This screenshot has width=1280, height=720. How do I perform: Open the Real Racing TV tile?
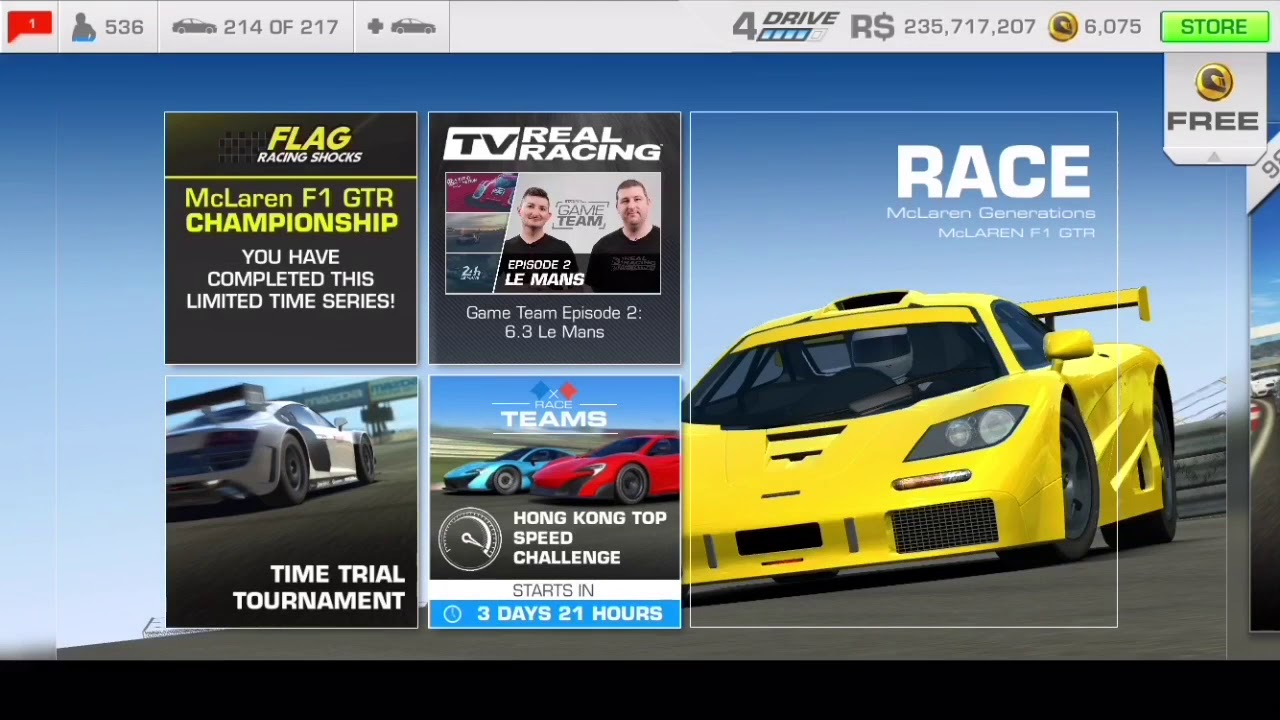[x=554, y=238]
